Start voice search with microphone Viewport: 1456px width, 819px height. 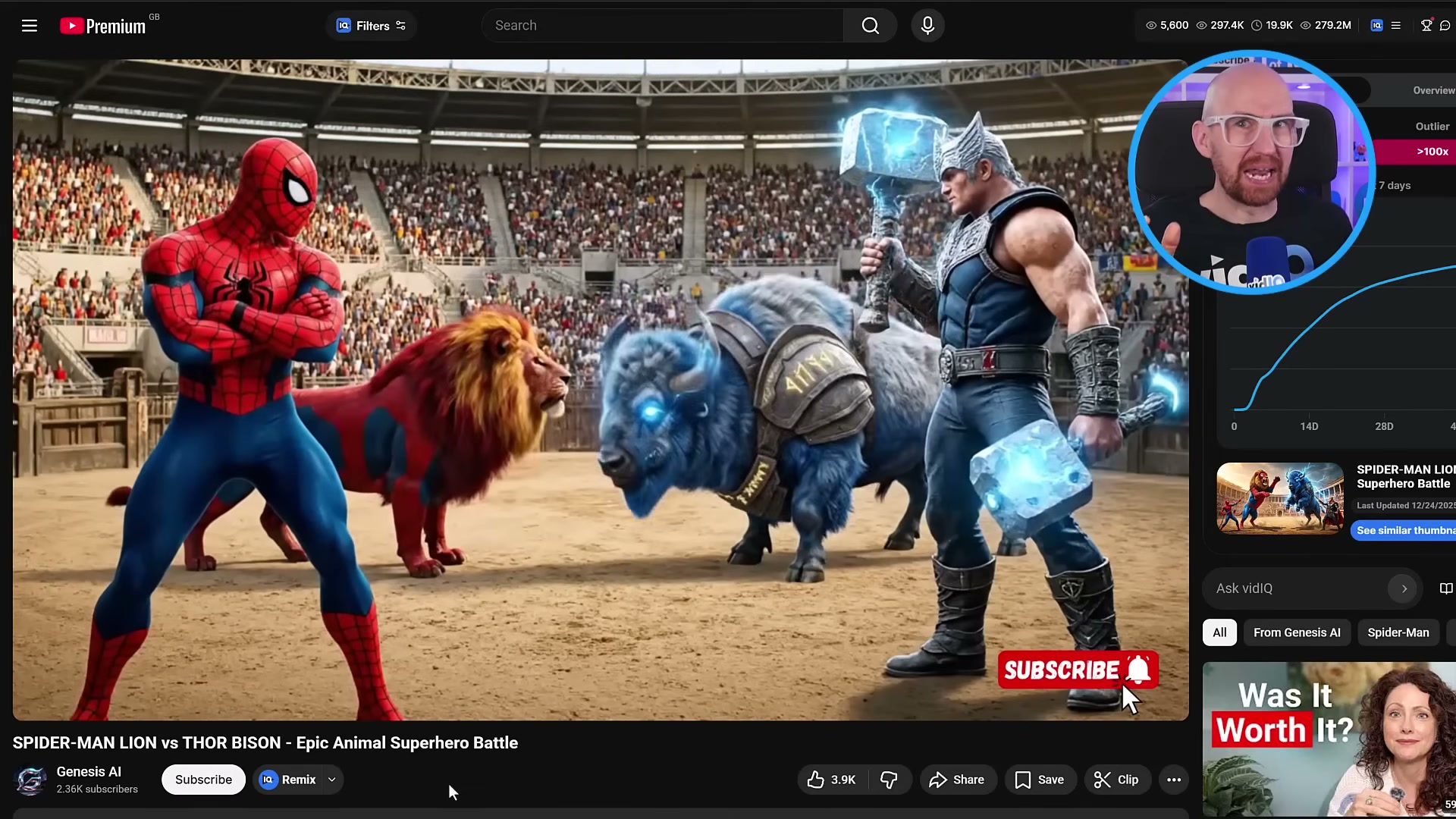pos(927,26)
